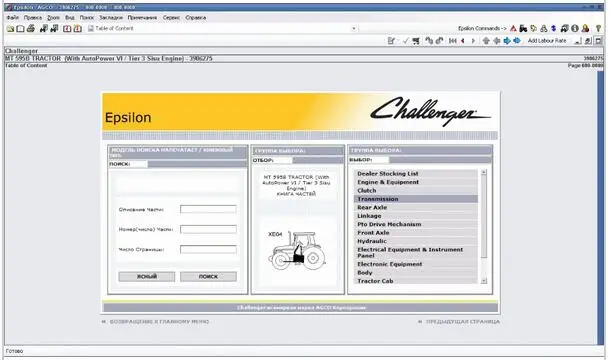Click the gray up-arrow navigation icon
Image resolution: width=610 pixels, height=360 pixels.
click(x=486, y=40)
